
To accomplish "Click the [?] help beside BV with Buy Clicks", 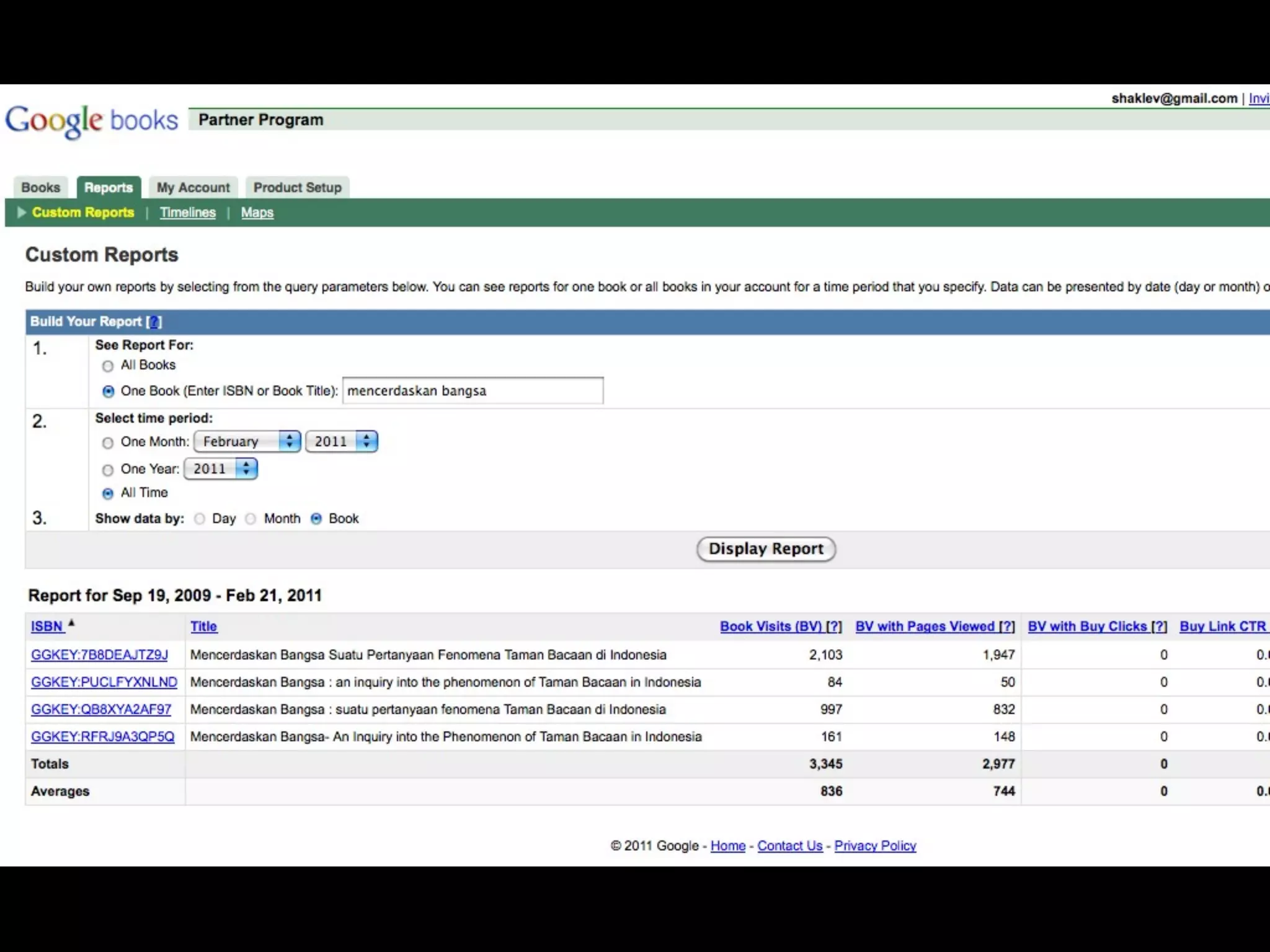I will (1159, 627).
